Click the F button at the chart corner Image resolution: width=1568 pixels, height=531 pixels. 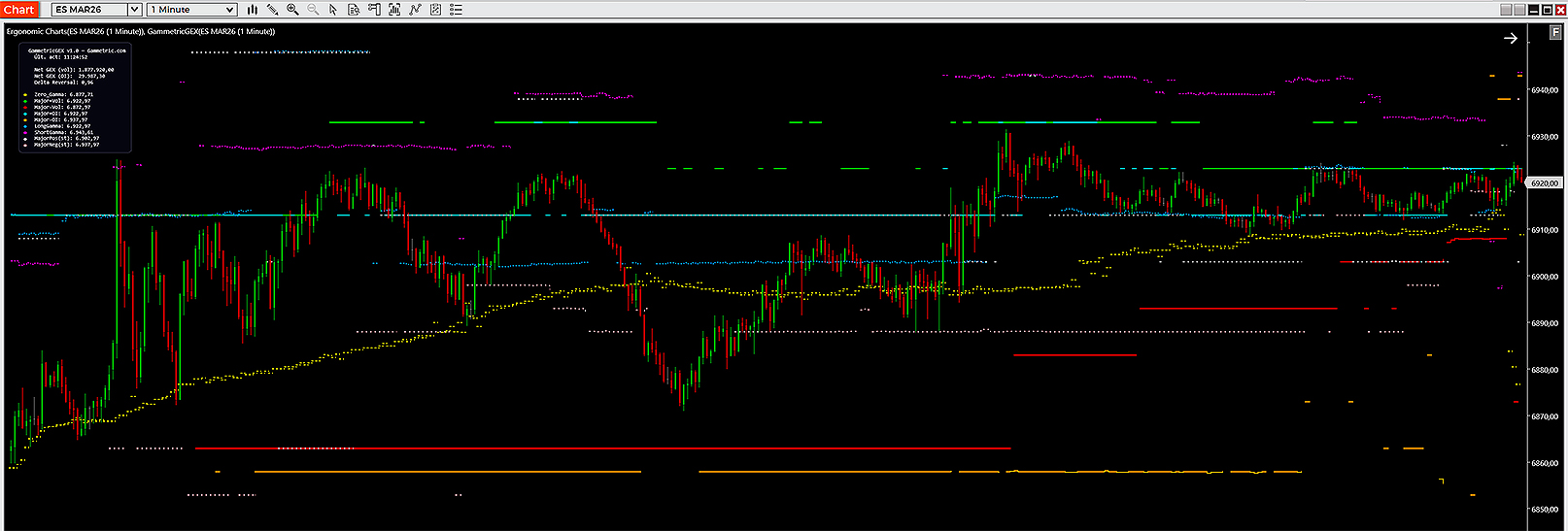coord(1555,32)
